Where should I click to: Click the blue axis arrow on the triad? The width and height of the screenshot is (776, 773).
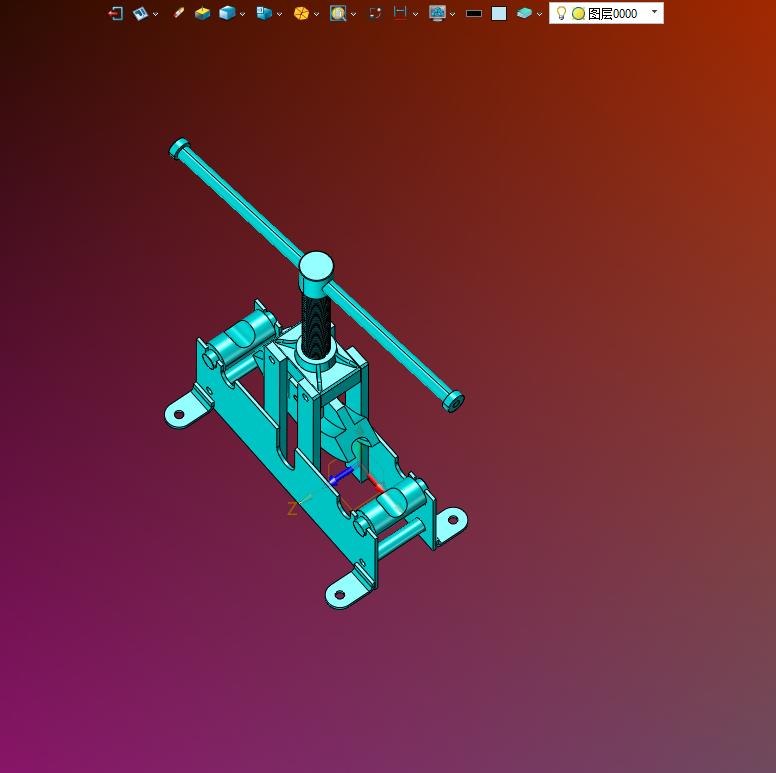pos(340,476)
